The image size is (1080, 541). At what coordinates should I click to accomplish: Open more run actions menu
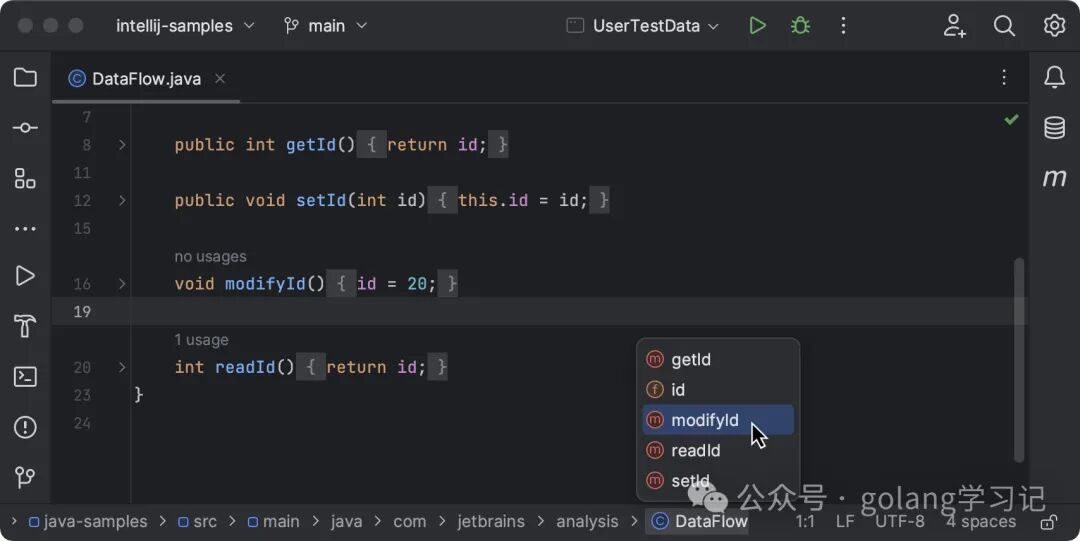point(843,26)
